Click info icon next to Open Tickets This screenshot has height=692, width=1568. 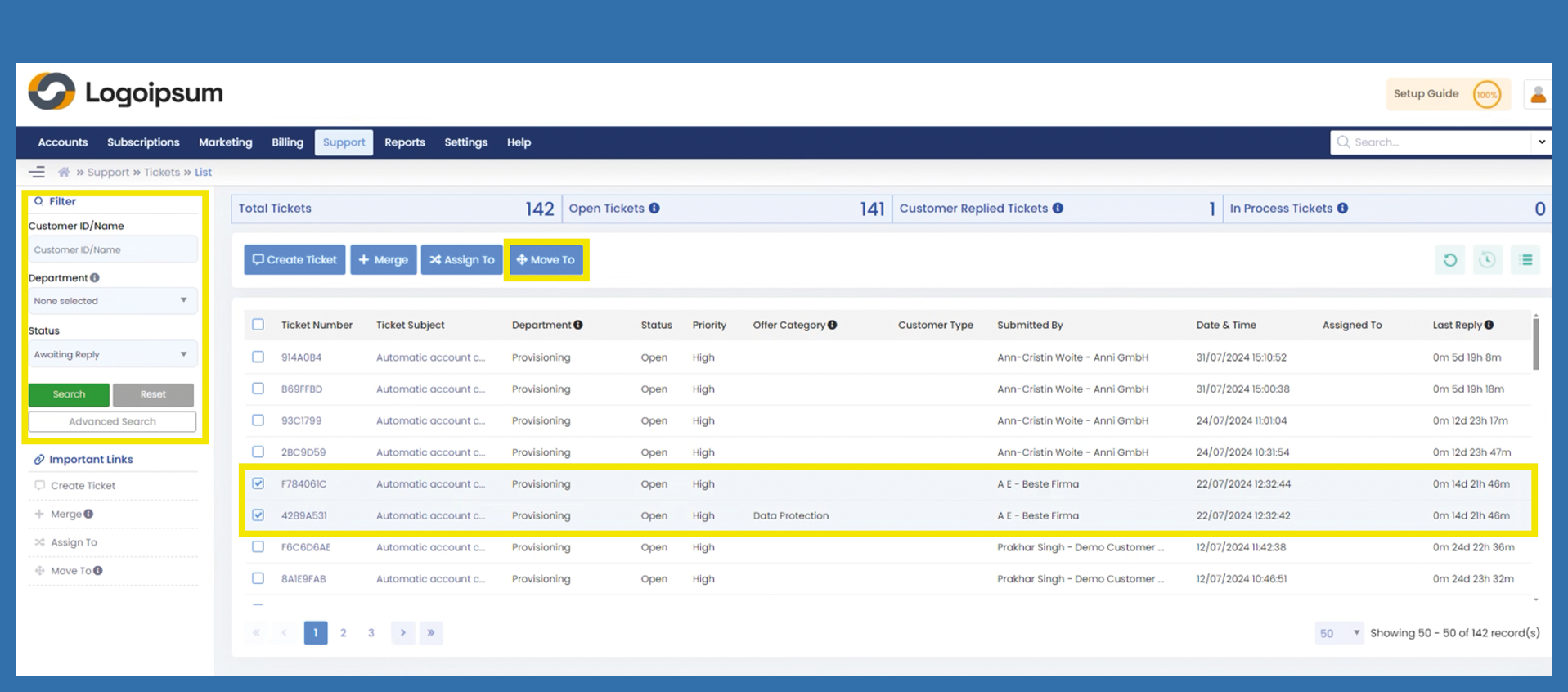[654, 209]
